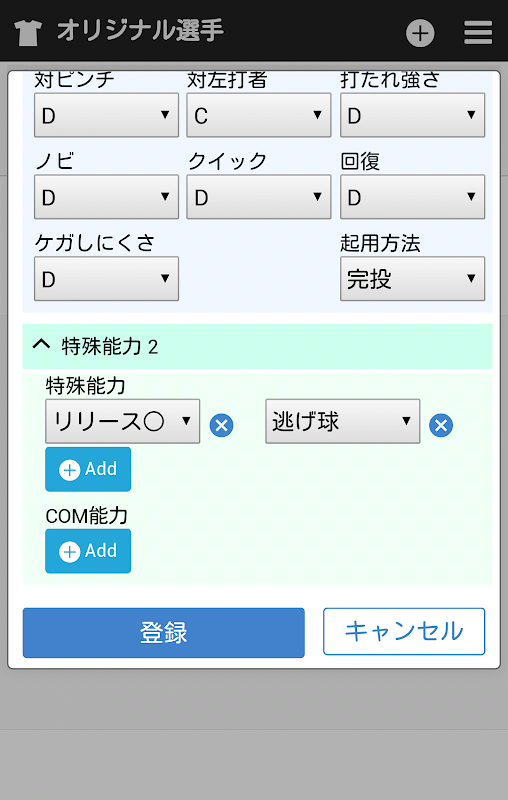Open the クイック dropdown
Image resolution: width=508 pixels, height=800 pixels.
(259, 197)
